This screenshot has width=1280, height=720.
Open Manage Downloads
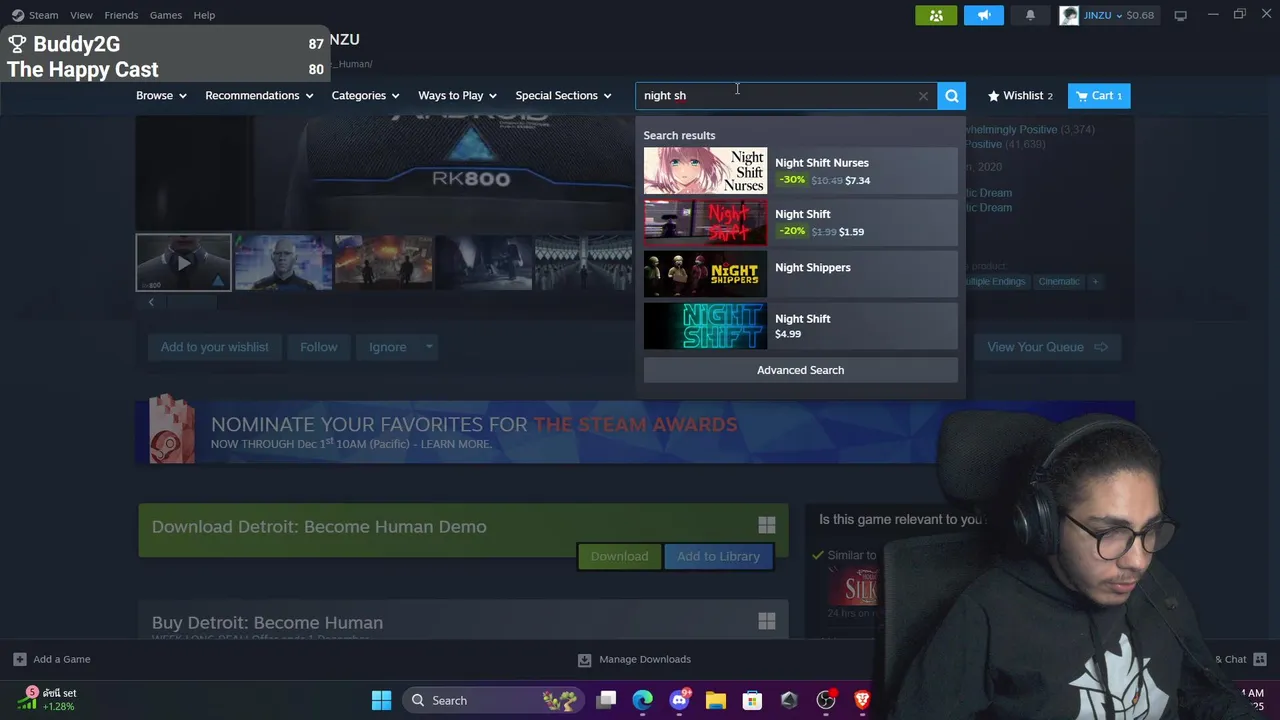(x=634, y=659)
